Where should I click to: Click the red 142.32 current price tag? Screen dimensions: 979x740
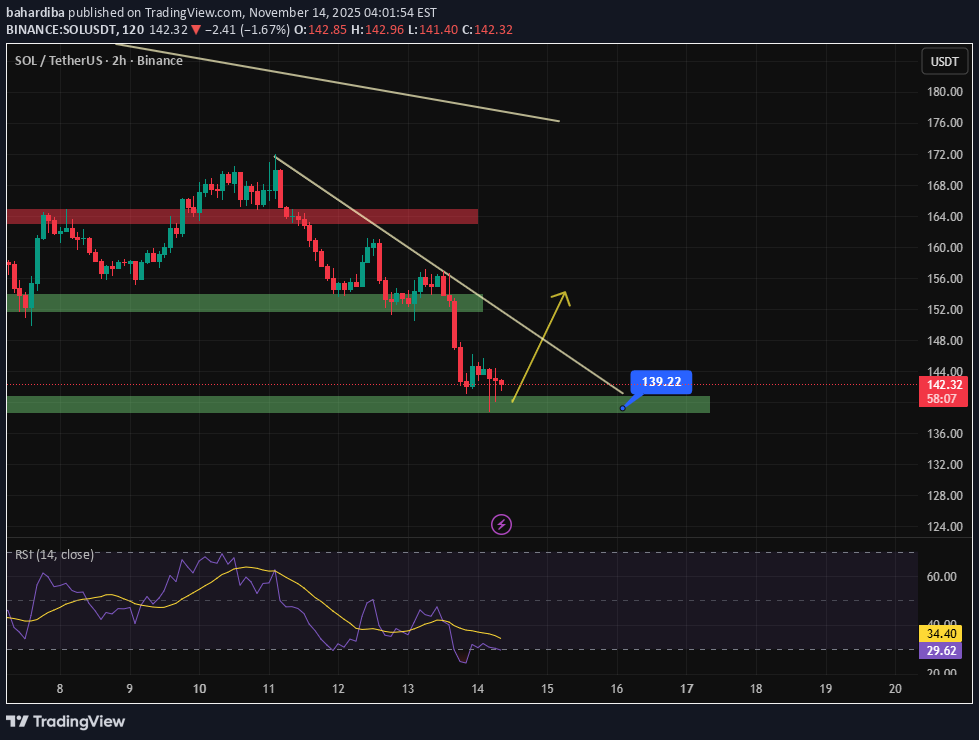[x=945, y=385]
